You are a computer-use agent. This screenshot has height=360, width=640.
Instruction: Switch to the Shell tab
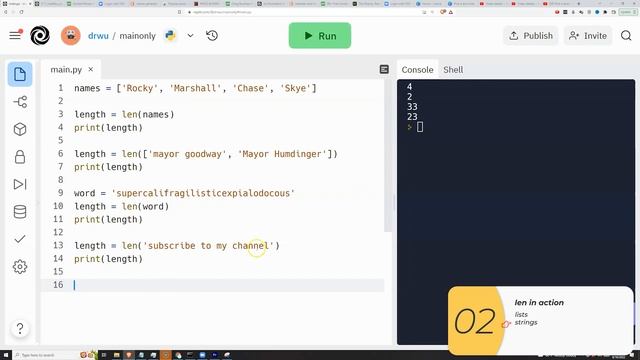click(x=453, y=70)
